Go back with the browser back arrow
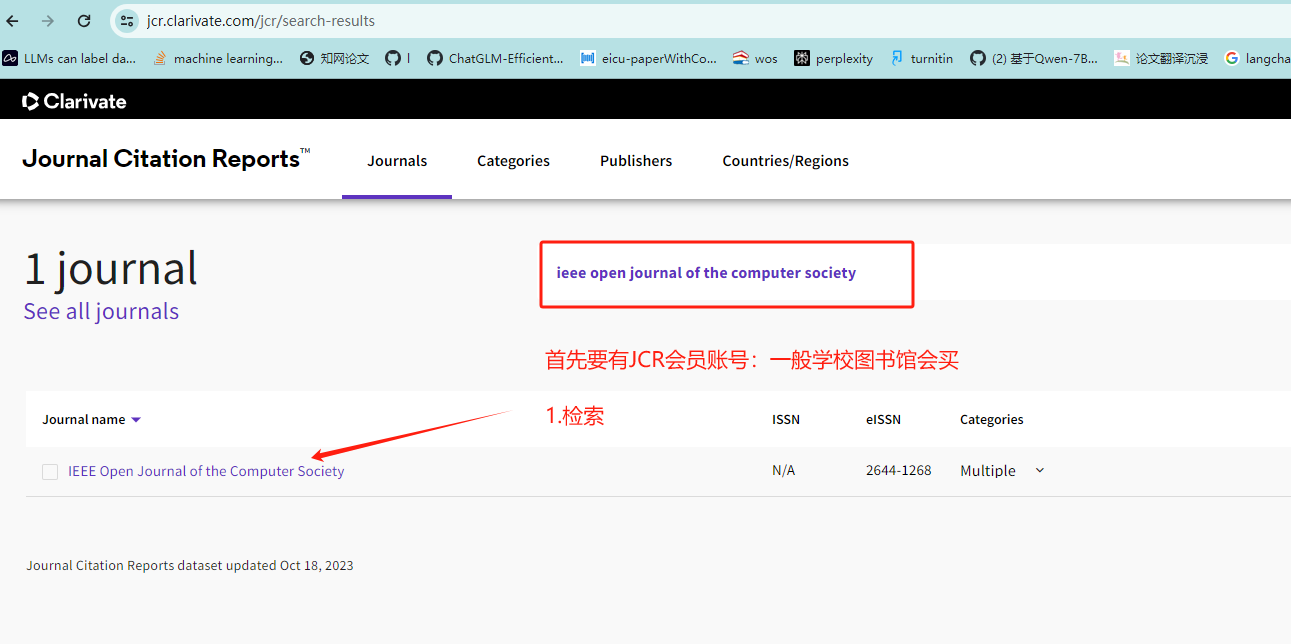 click(x=13, y=21)
